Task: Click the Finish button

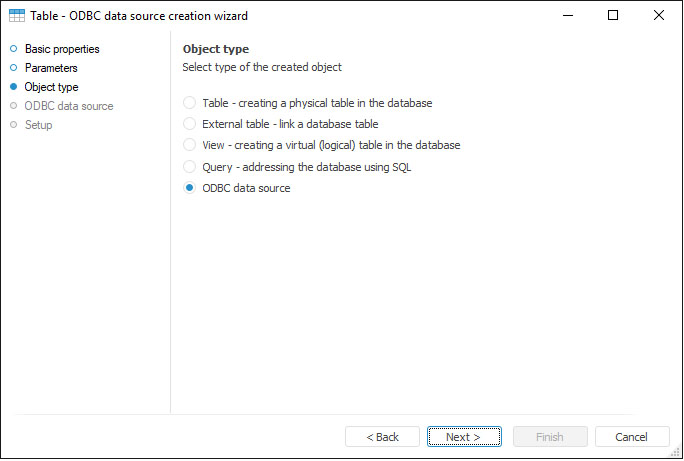Action: 550,437
